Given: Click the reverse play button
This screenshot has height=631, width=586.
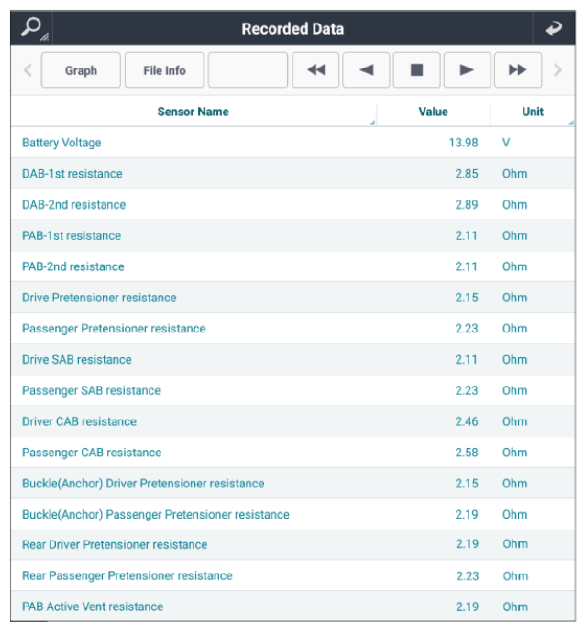Looking at the screenshot, I should click(366, 70).
